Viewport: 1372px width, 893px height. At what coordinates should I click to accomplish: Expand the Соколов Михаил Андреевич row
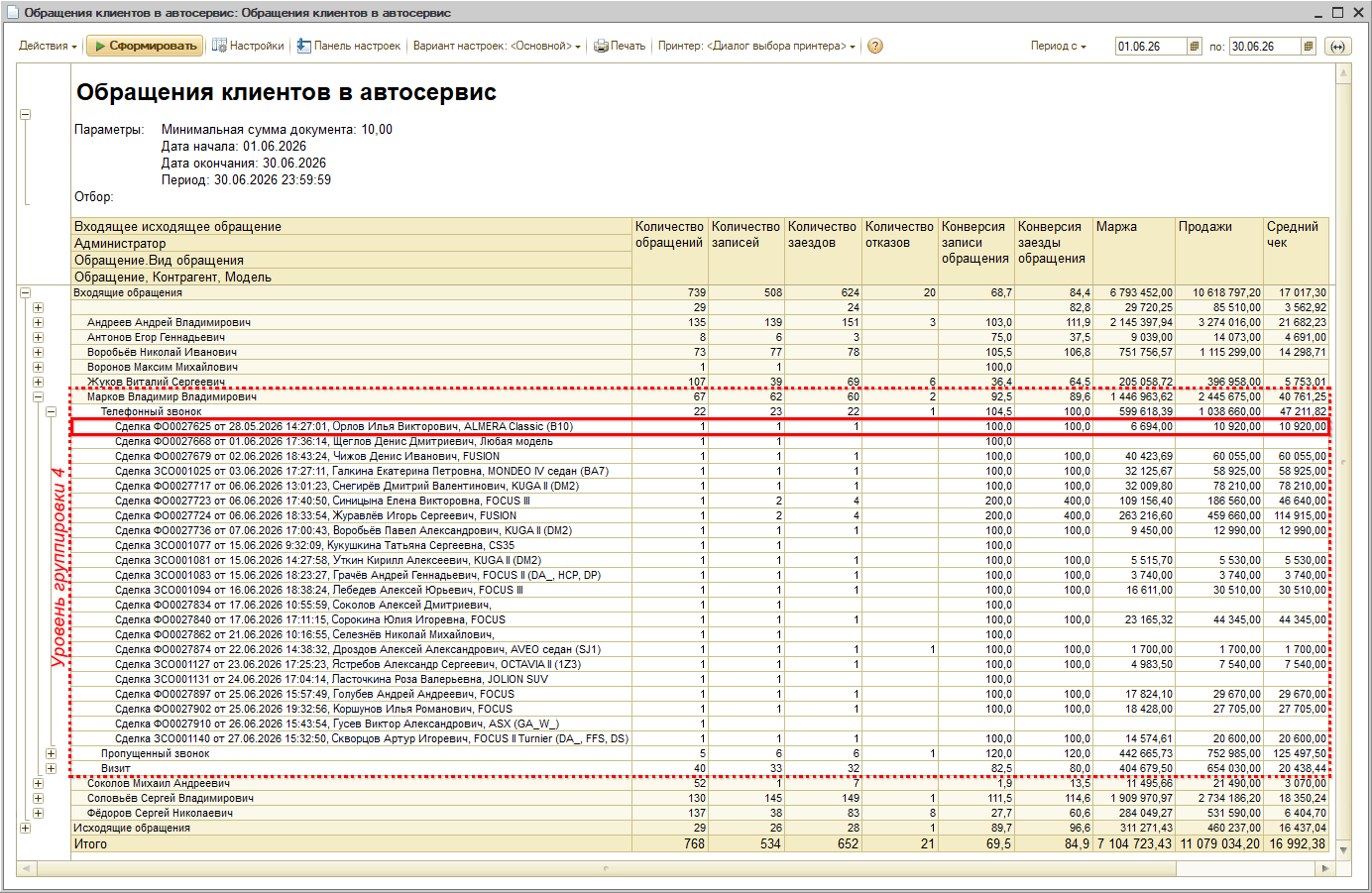(x=38, y=783)
